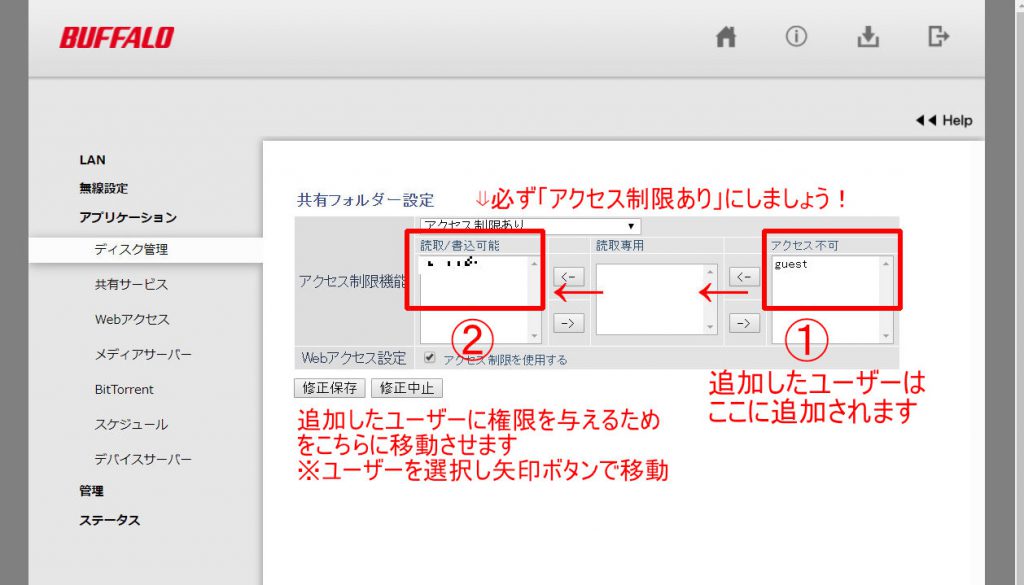Screen dimensions: 1024x585
Task: Open the Help panel
Action: [x=944, y=120]
